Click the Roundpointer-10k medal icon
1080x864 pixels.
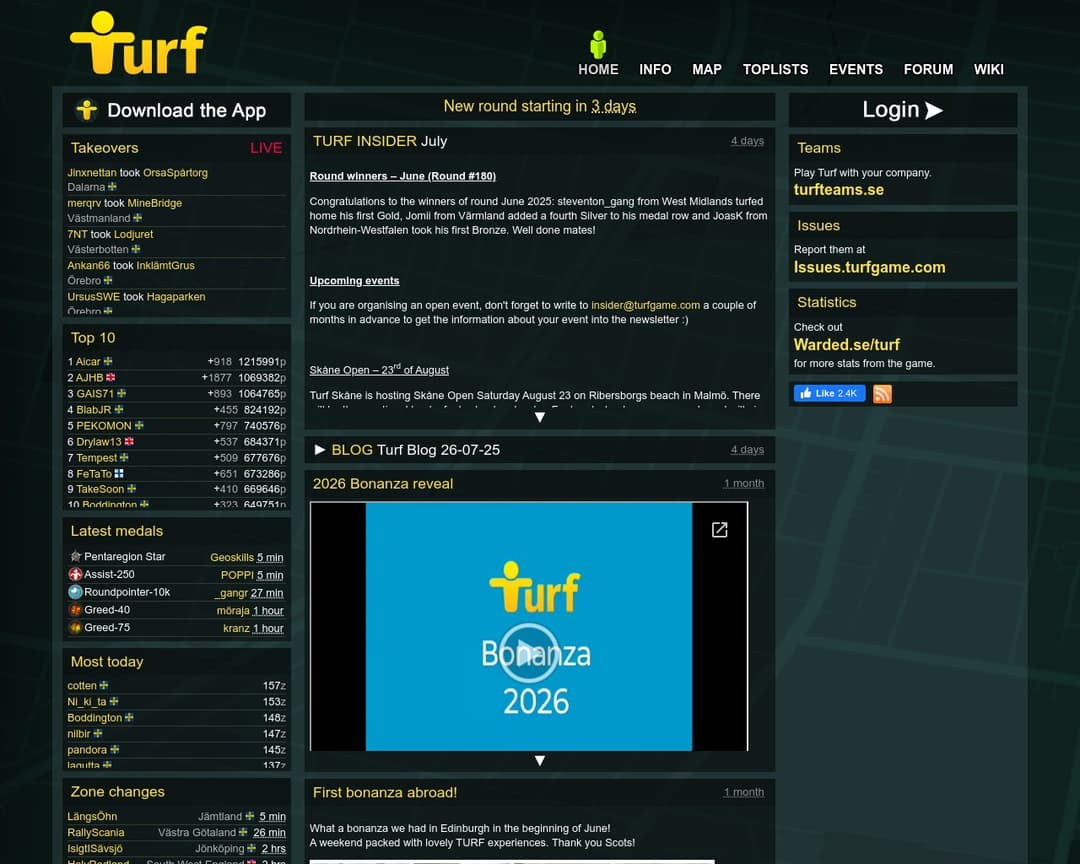(x=74, y=592)
